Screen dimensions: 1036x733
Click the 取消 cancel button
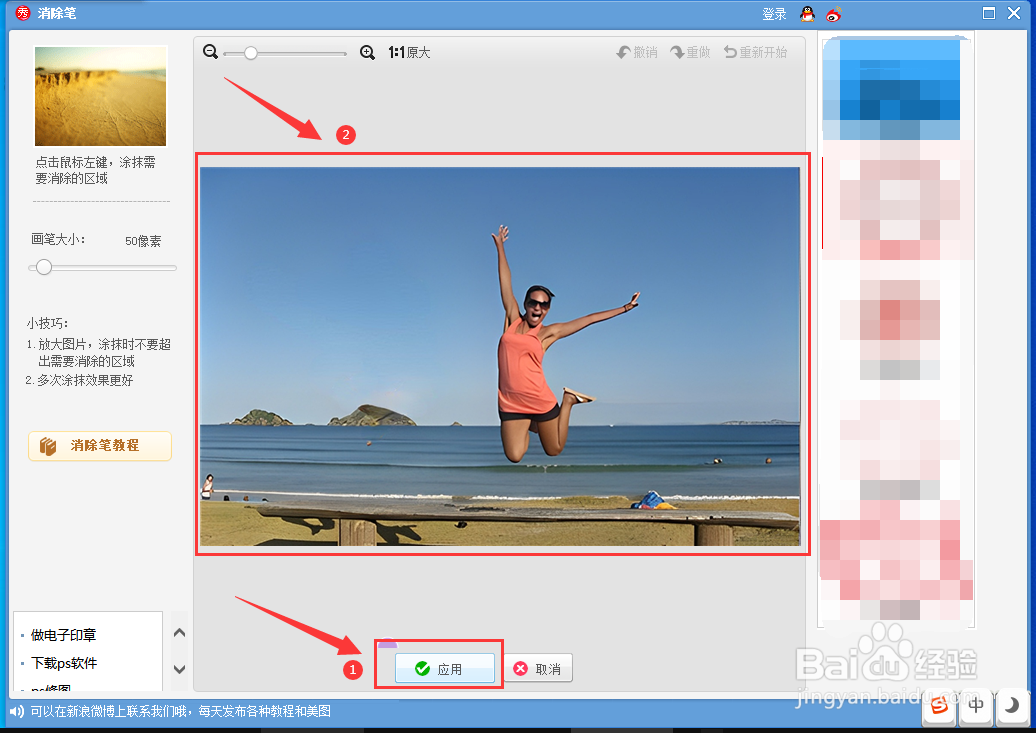(x=538, y=669)
